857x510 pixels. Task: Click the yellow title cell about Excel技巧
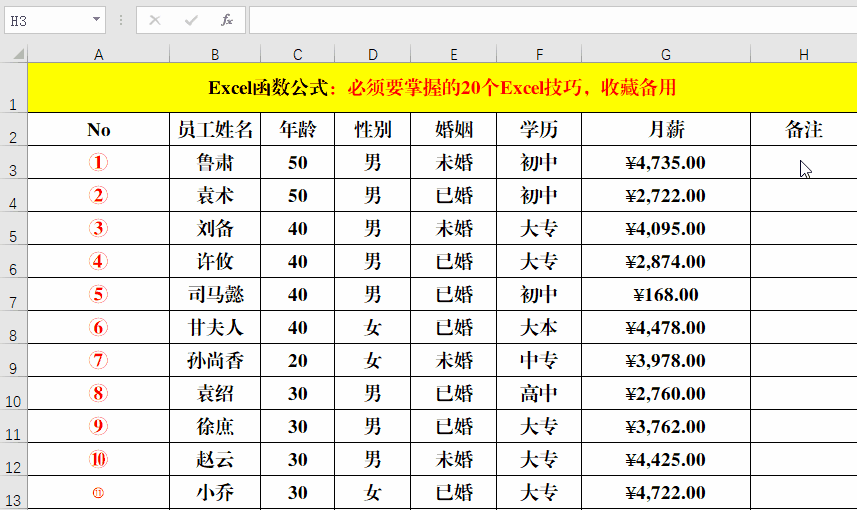(442, 87)
